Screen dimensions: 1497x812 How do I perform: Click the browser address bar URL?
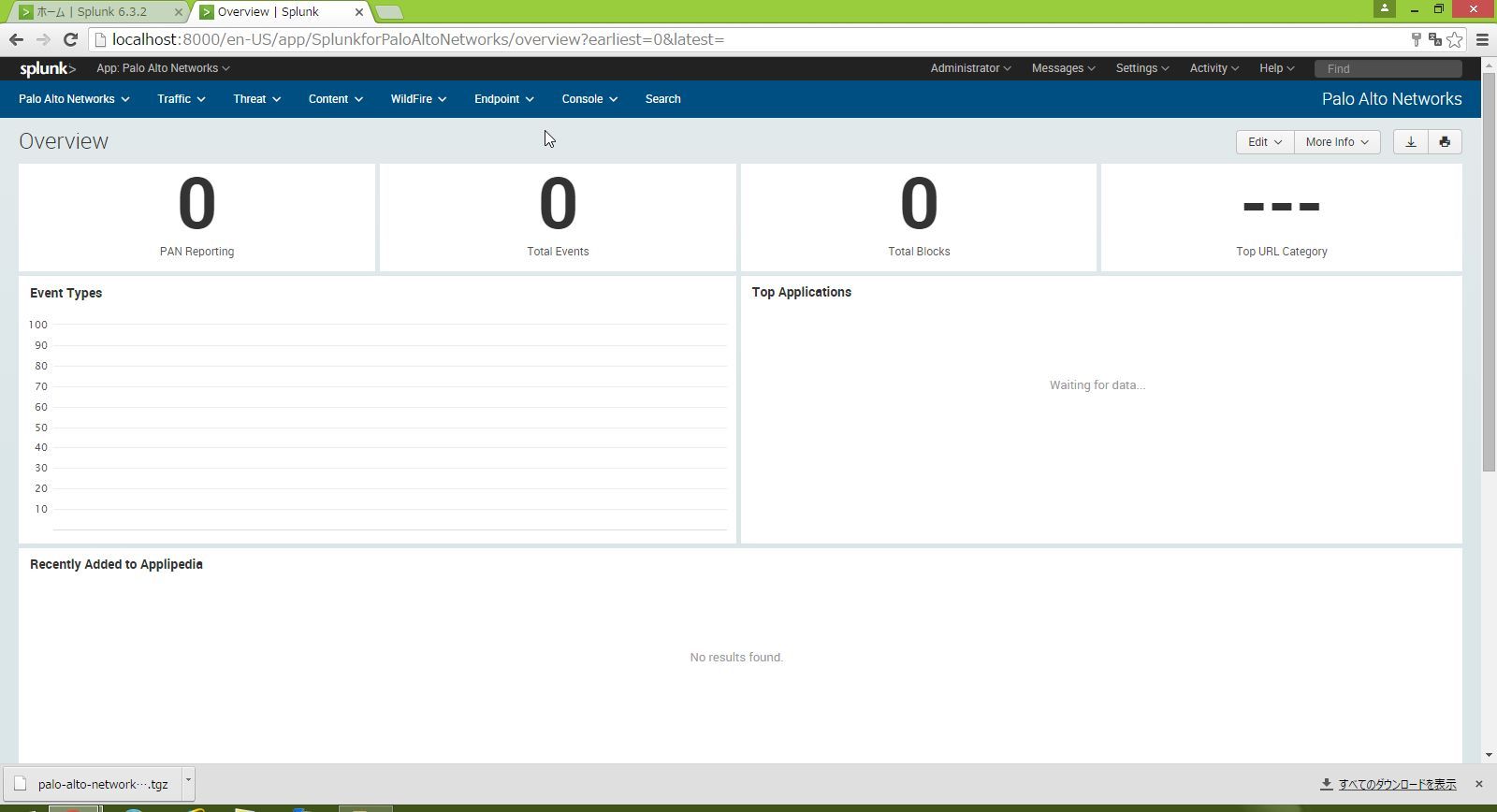pyautogui.click(x=418, y=39)
